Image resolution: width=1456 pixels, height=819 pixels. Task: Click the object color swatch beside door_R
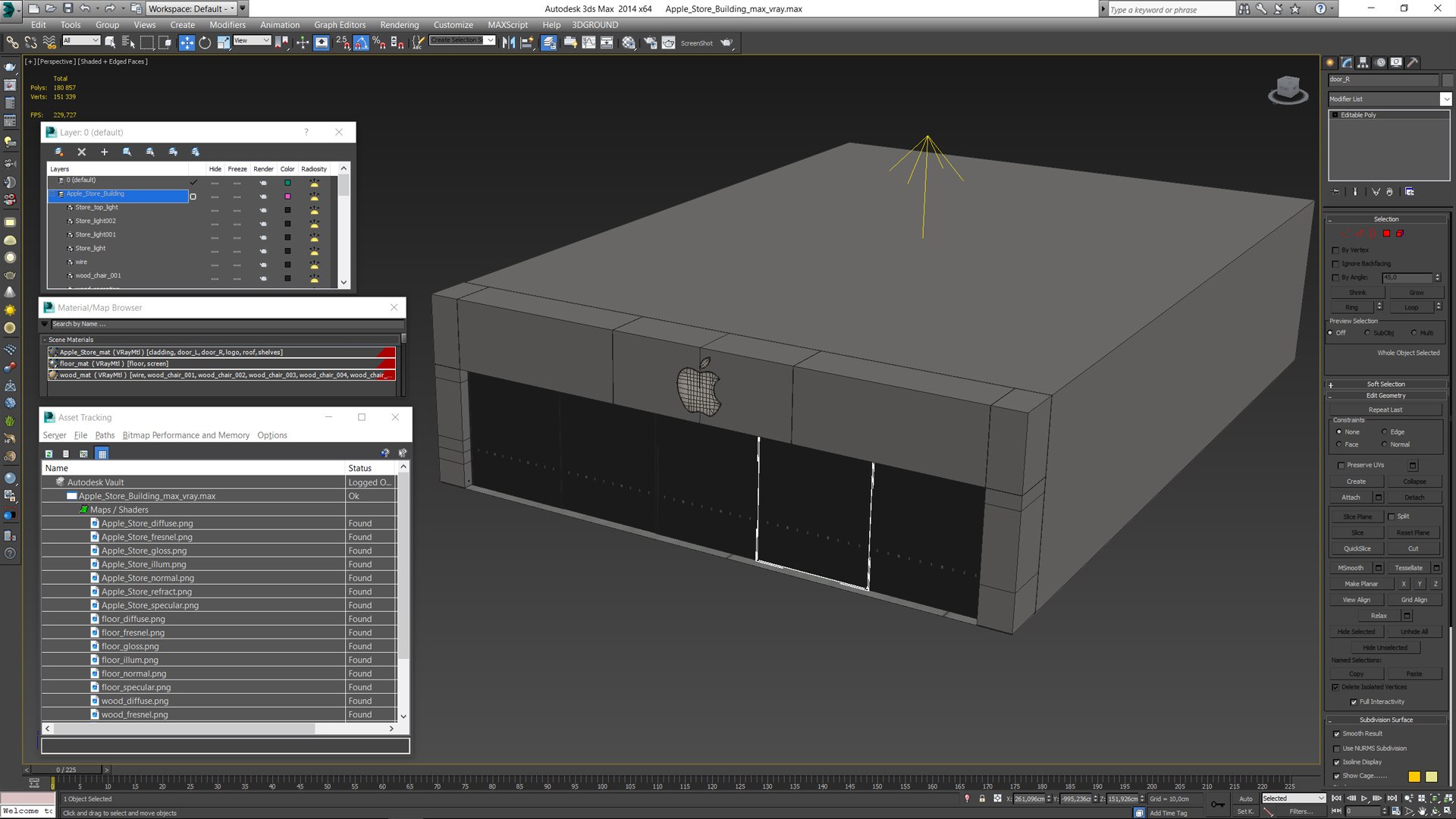1446,80
